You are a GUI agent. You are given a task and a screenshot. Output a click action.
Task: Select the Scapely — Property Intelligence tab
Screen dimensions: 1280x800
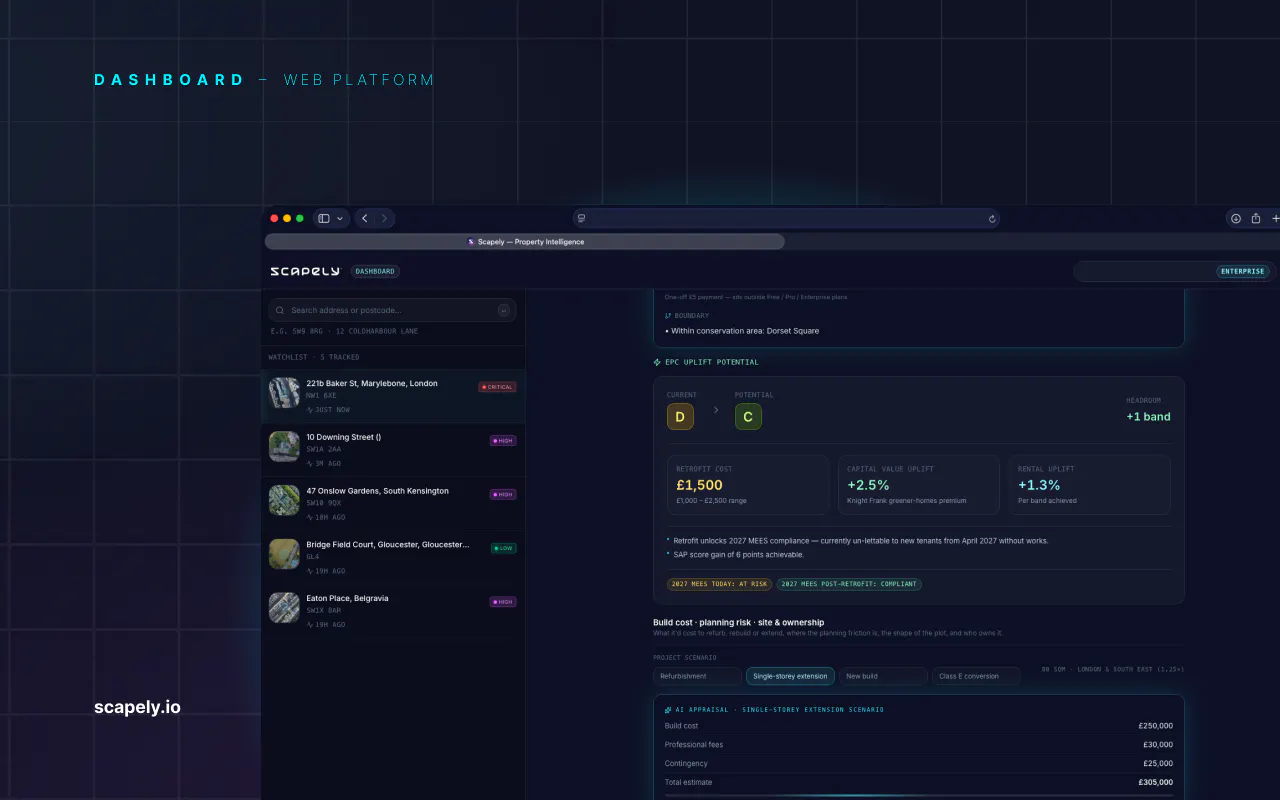525,242
